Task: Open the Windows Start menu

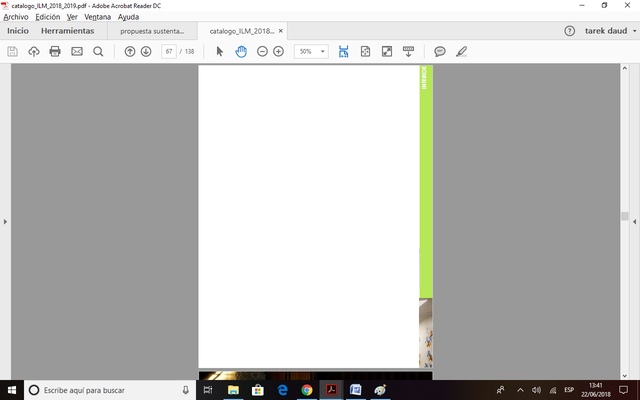Action: pyautogui.click(x=12, y=390)
